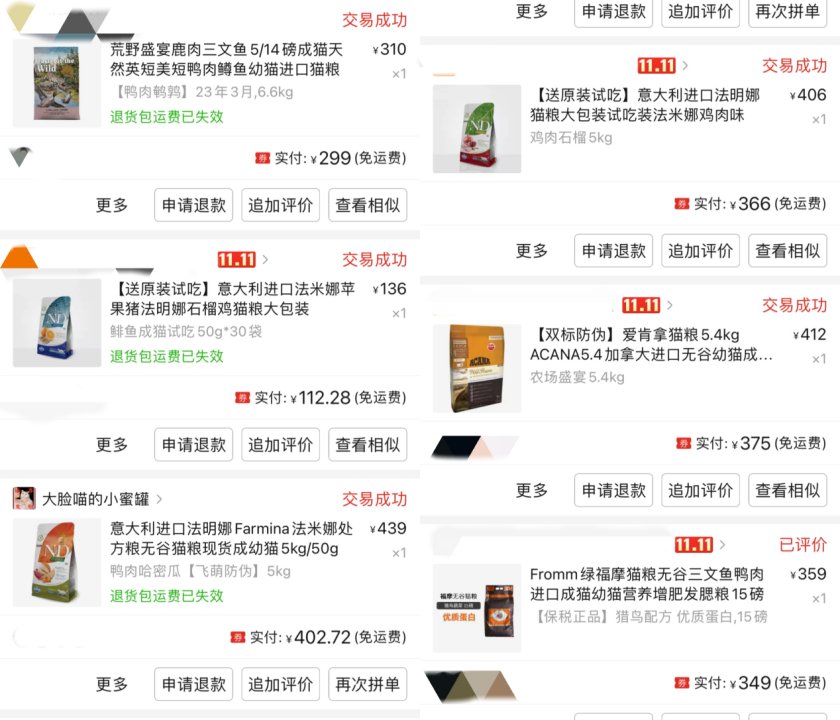This screenshot has width=840, height=720.
Task: Tap the coupon icon beside 实付 ¥375
Action: click(684, 443)
